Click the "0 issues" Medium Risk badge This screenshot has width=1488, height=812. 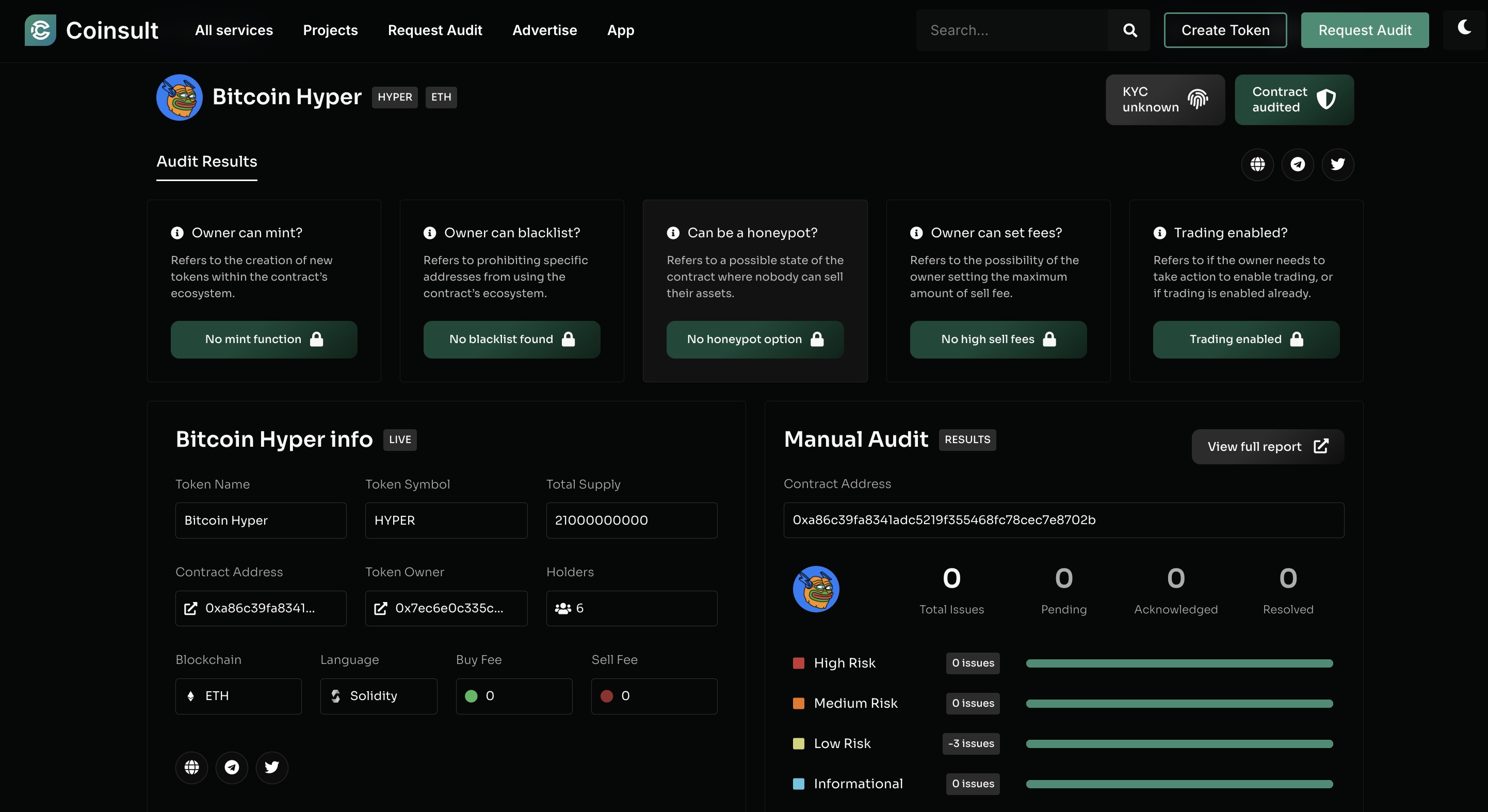tap(973, 704)
